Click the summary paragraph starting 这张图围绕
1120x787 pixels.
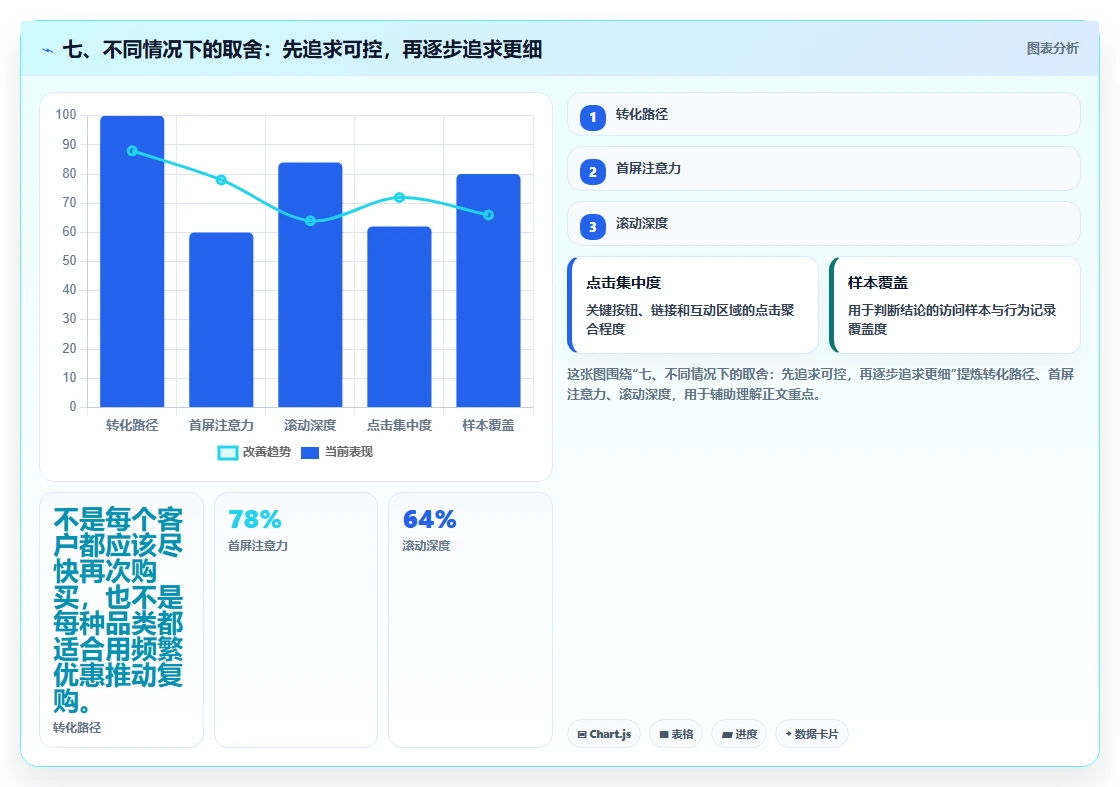[x=821, y=384]
